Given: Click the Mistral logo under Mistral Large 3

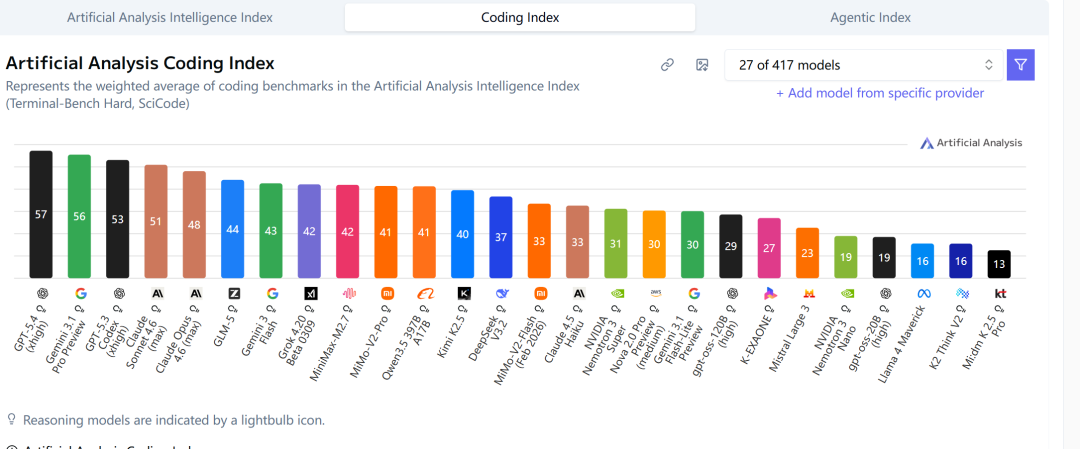Looking at the screenshot, I should pyautogui.click(x=808, y=293).
